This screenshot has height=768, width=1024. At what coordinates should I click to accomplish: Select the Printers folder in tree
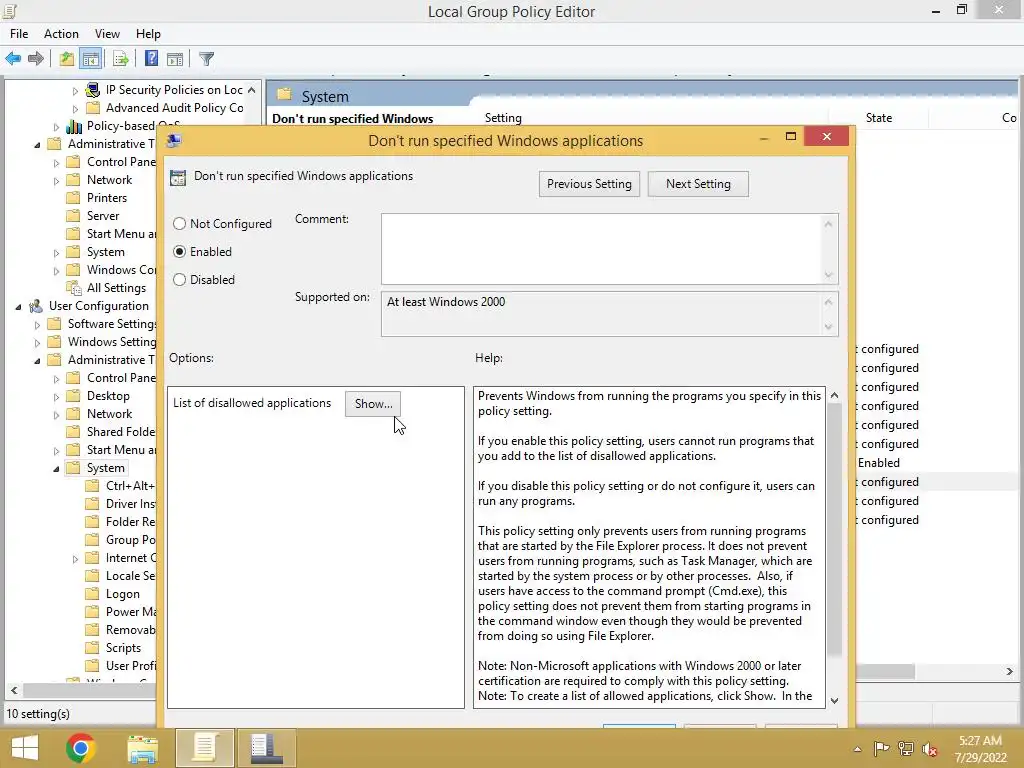pos(106,198)
